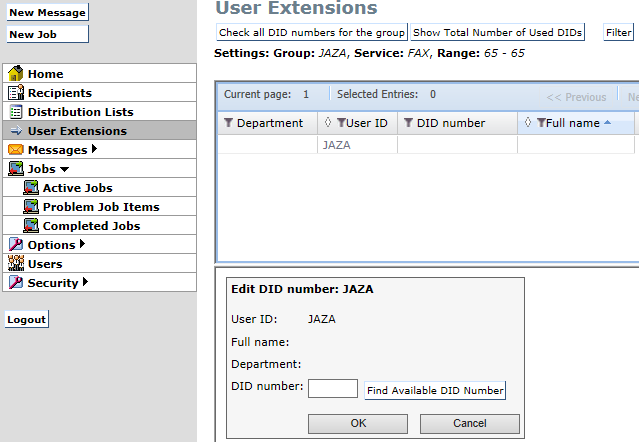Click the Messages envelope icon

(x=15, y=150)
